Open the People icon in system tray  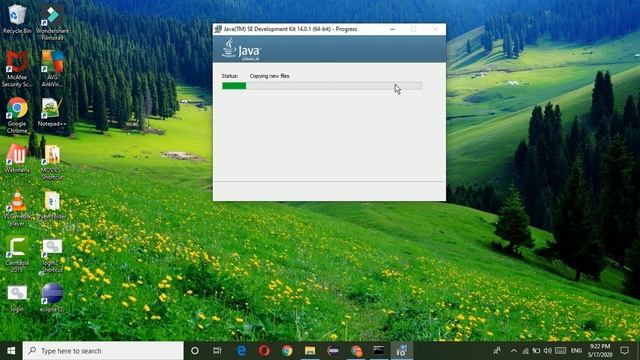[497, 351]
